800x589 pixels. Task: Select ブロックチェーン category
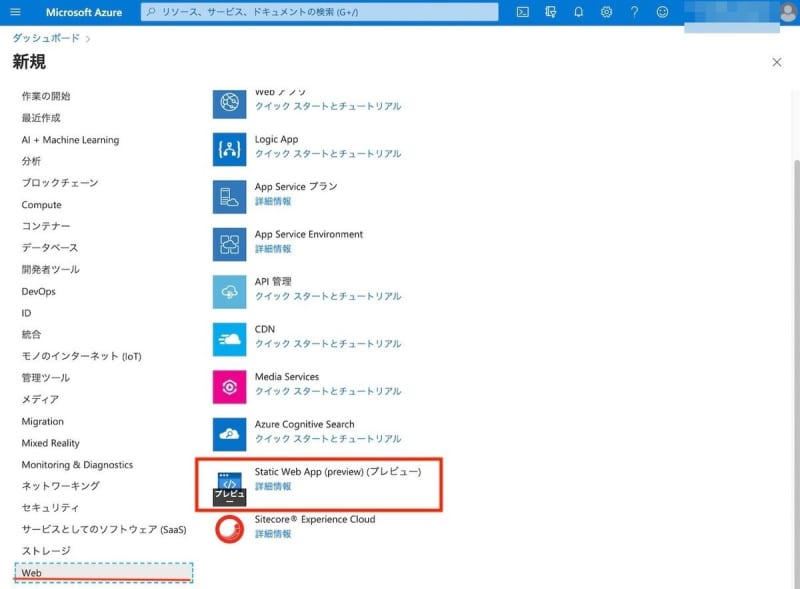tap(60, 183)
